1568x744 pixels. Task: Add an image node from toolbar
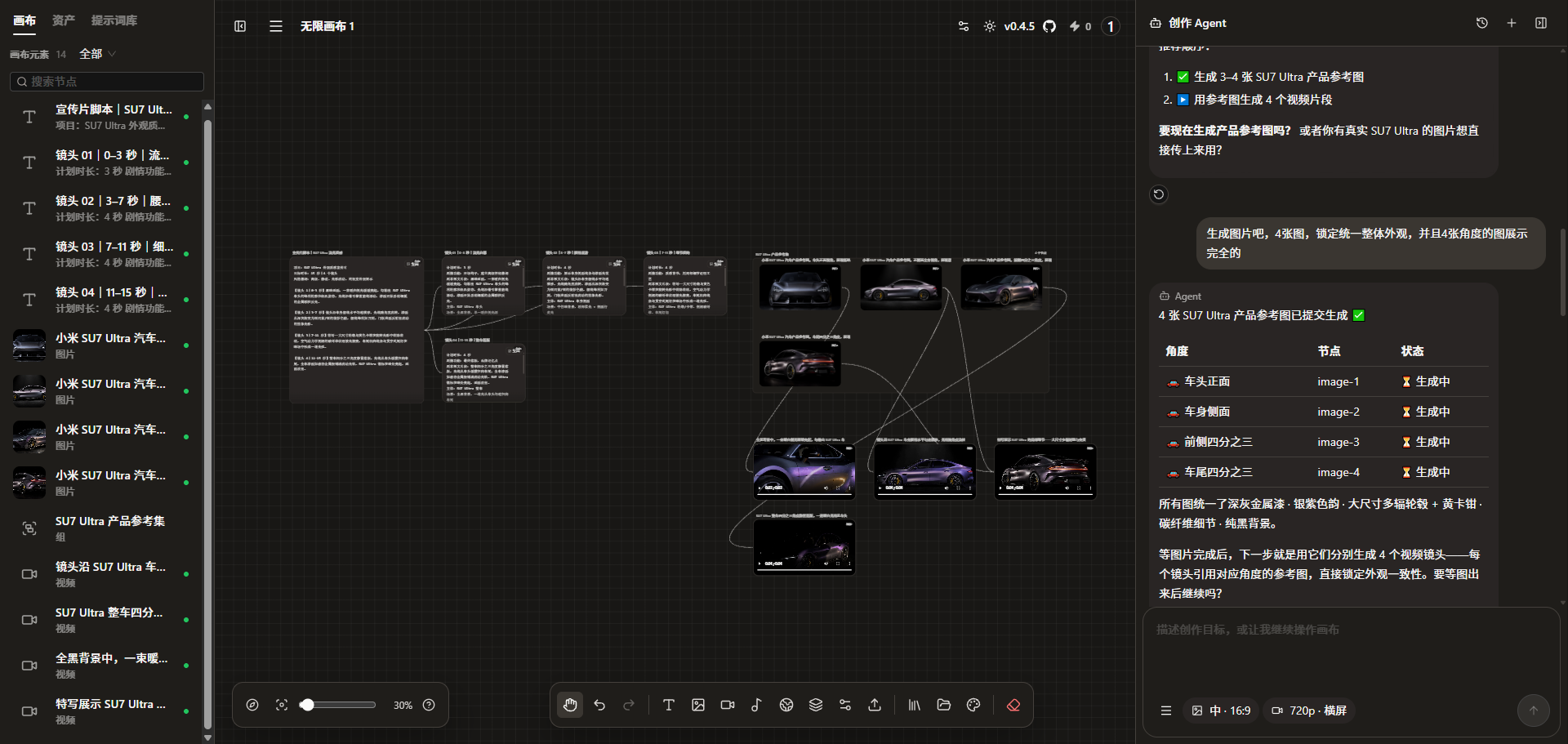(x=698, y=705)
